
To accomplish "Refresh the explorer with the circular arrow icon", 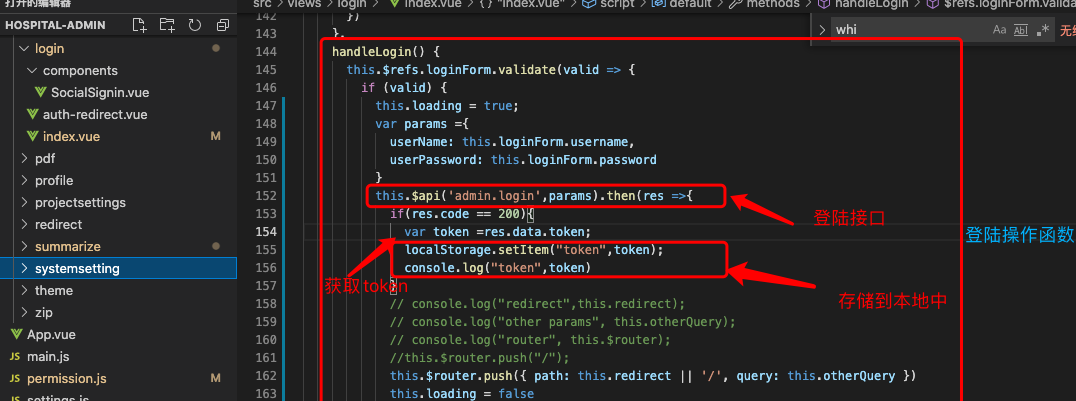I will [x=195, y=25].
